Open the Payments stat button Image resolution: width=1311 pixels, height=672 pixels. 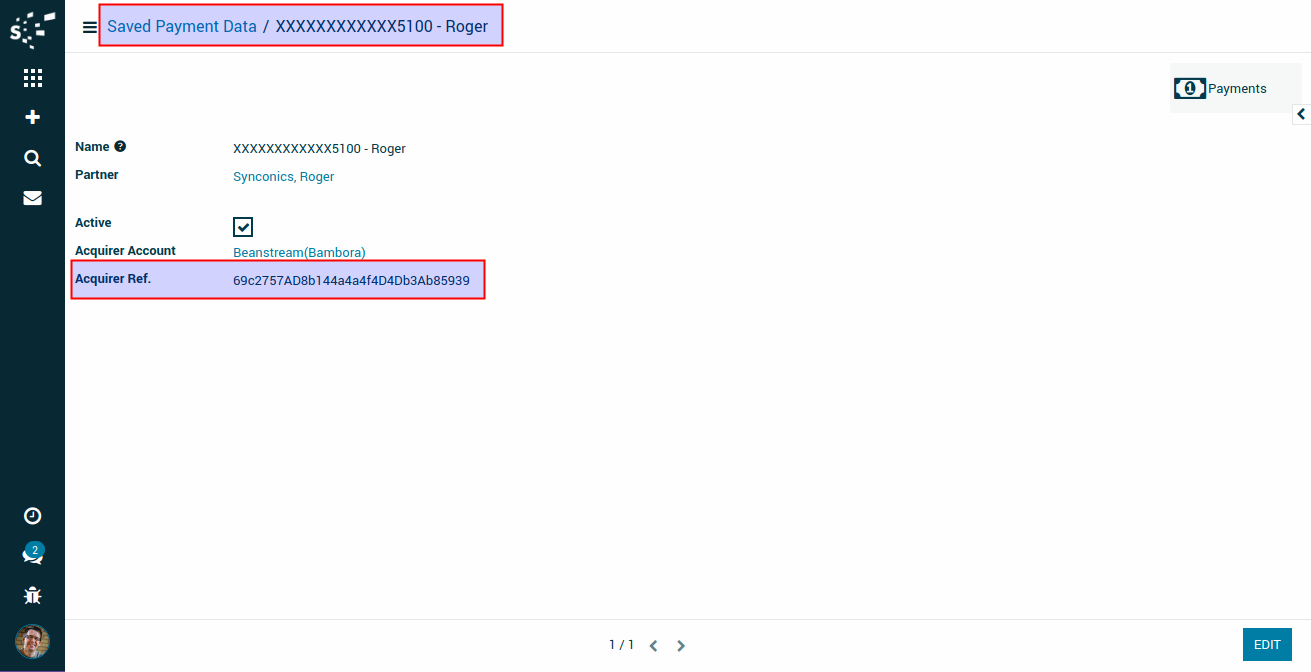(1221, 89)
